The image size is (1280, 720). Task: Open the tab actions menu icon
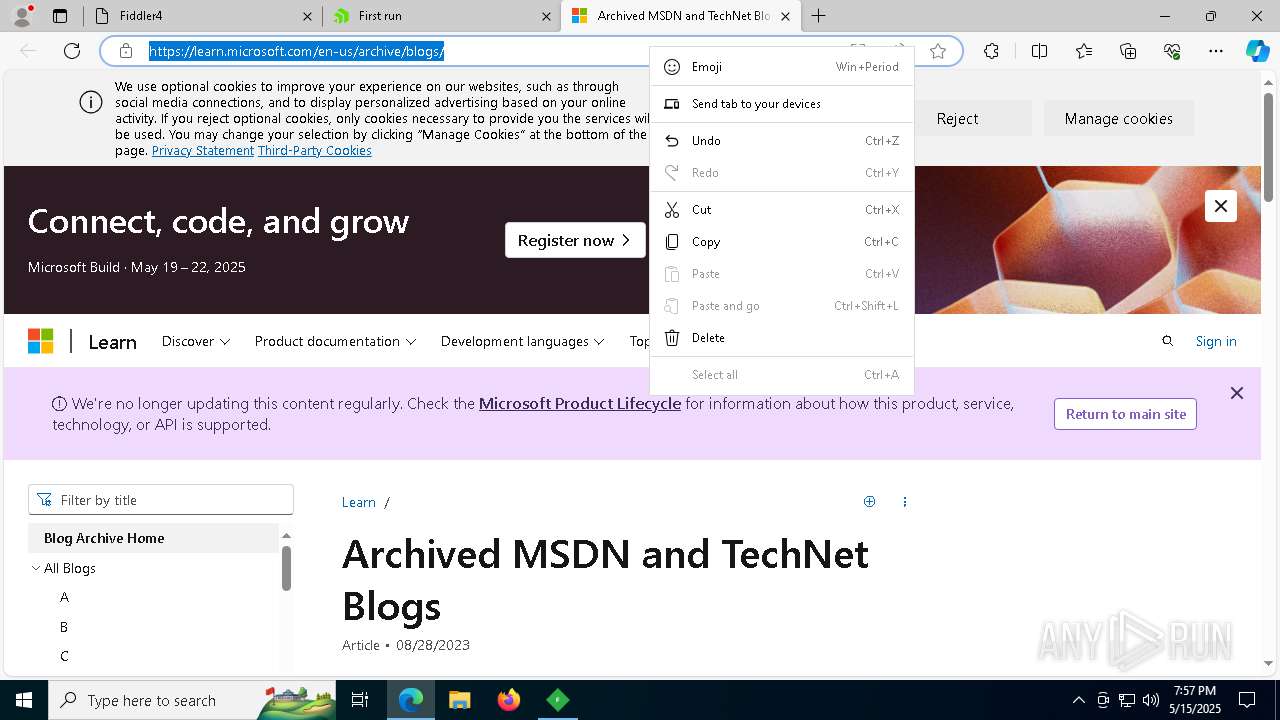coord(60,16)
